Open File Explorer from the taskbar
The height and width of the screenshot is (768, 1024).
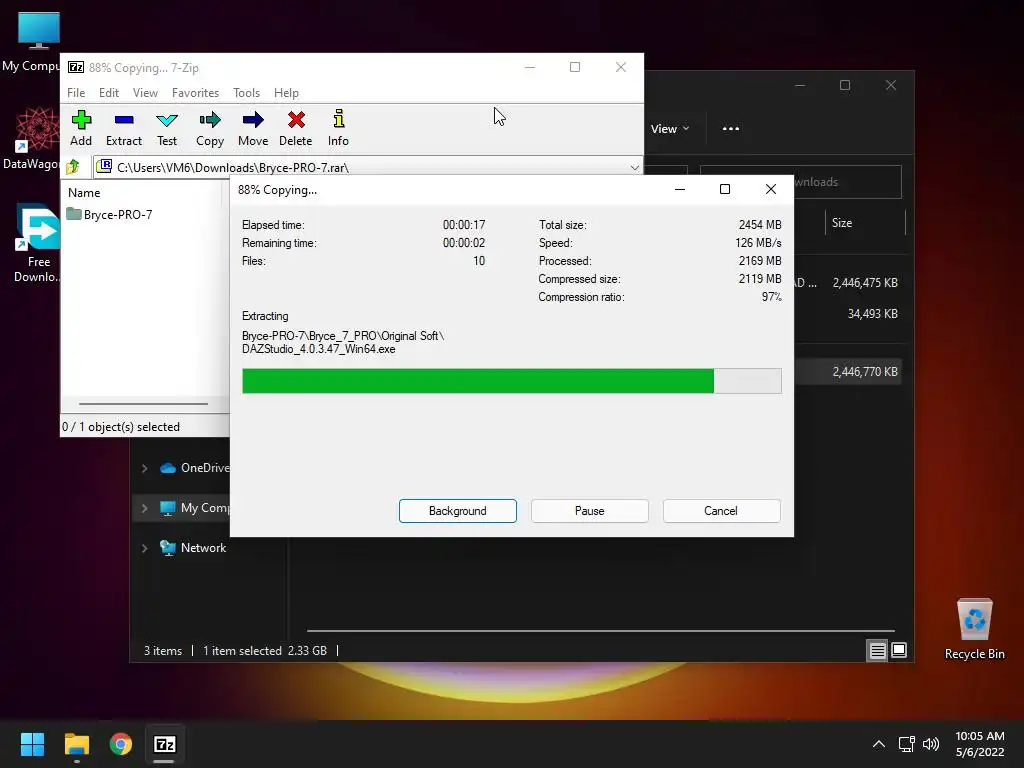(x=76, y=744)
